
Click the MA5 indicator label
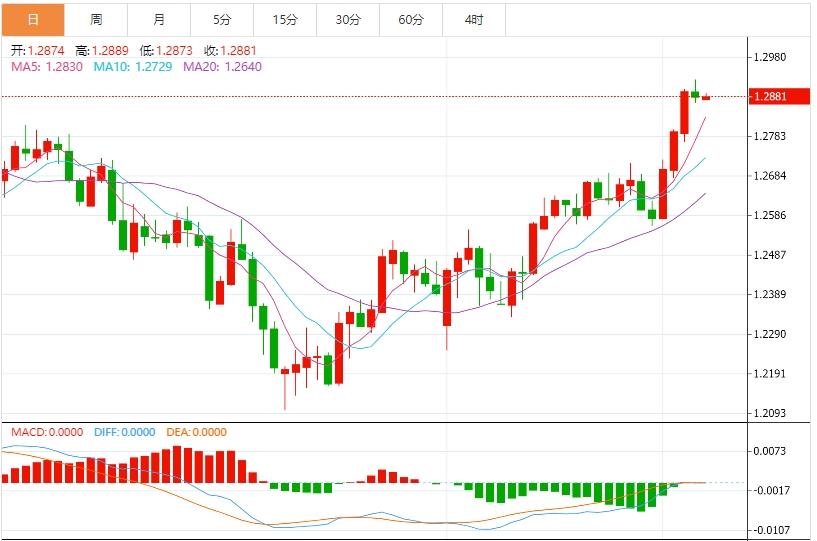click(47, 67)
